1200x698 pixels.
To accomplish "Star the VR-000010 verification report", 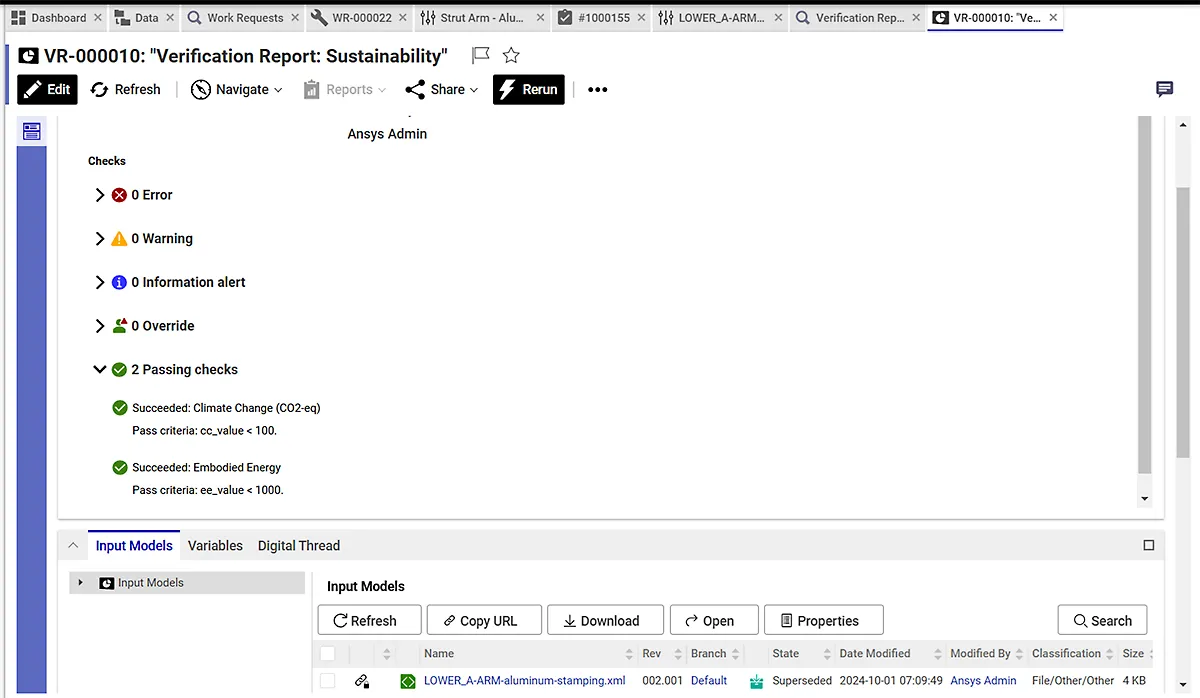I will pyautogui.click(x=510, y=56).
